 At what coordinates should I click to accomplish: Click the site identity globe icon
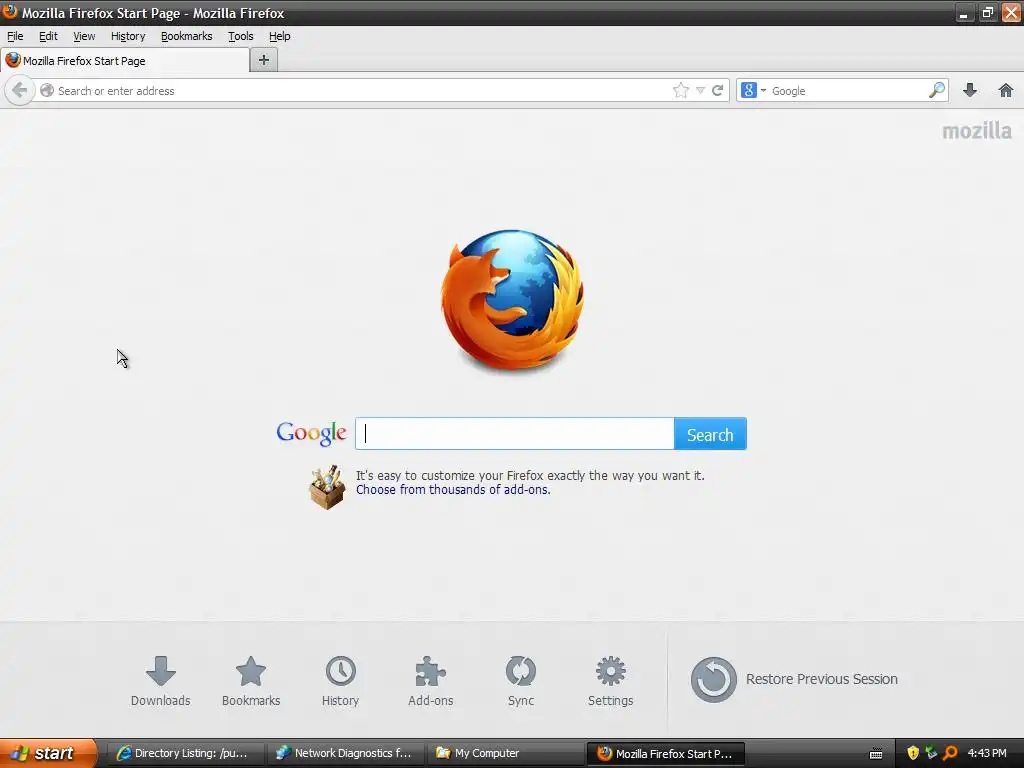(x=46, y=90)
